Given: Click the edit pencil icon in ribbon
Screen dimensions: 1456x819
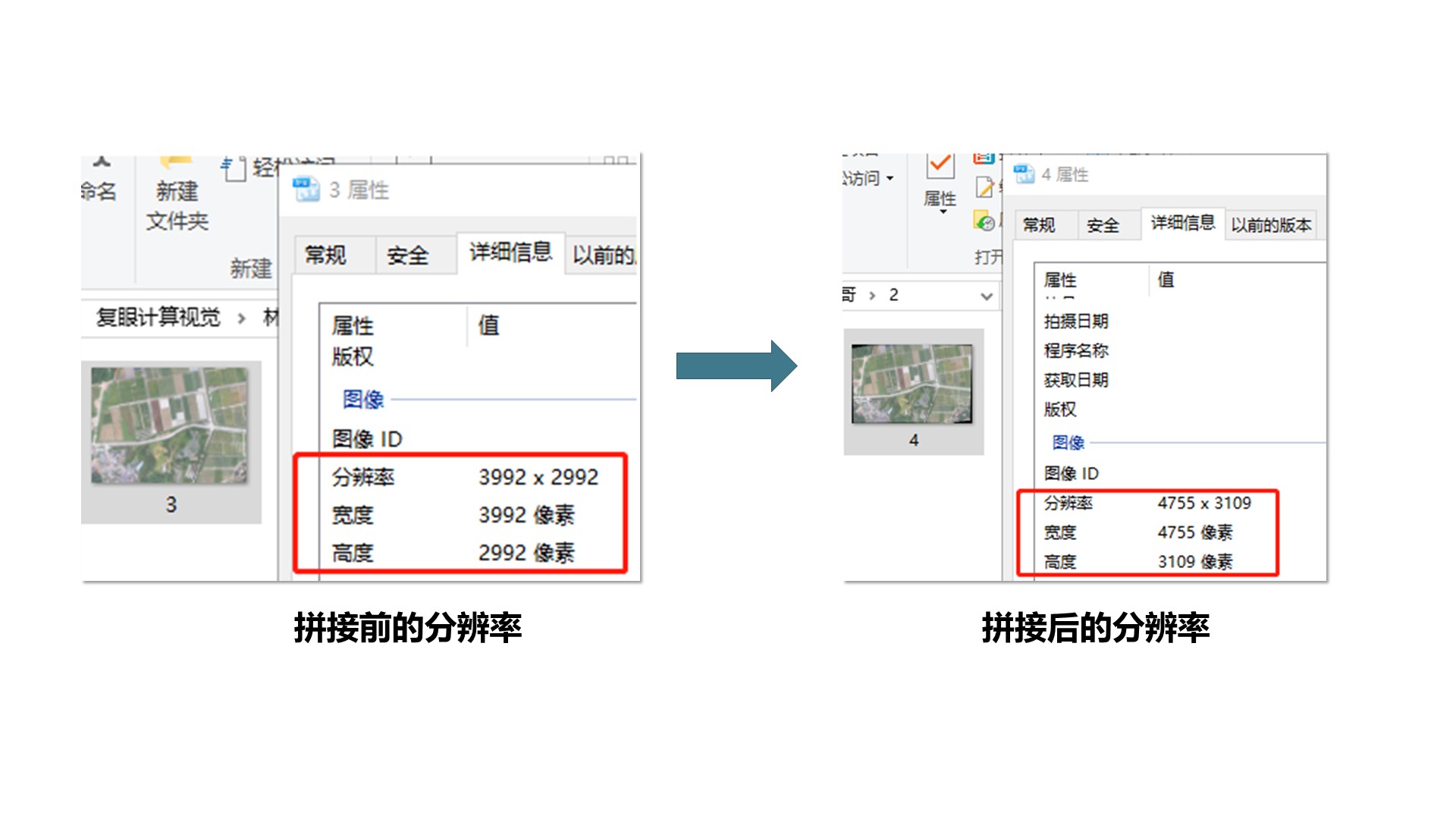Looking at the screenshot, I should point(984,187).
